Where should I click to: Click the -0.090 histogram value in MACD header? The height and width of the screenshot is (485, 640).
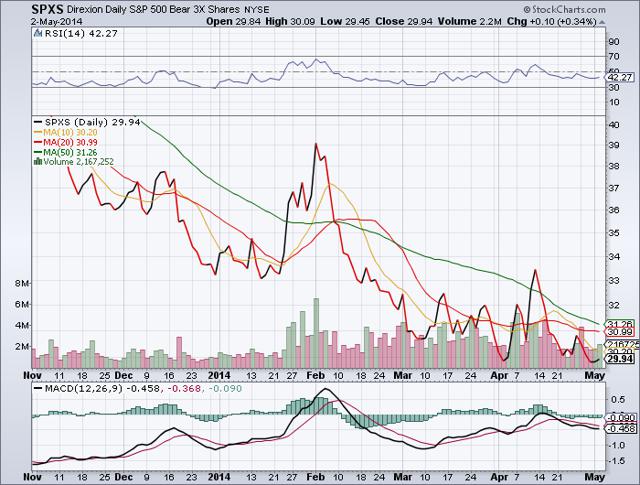coord(224,389)
